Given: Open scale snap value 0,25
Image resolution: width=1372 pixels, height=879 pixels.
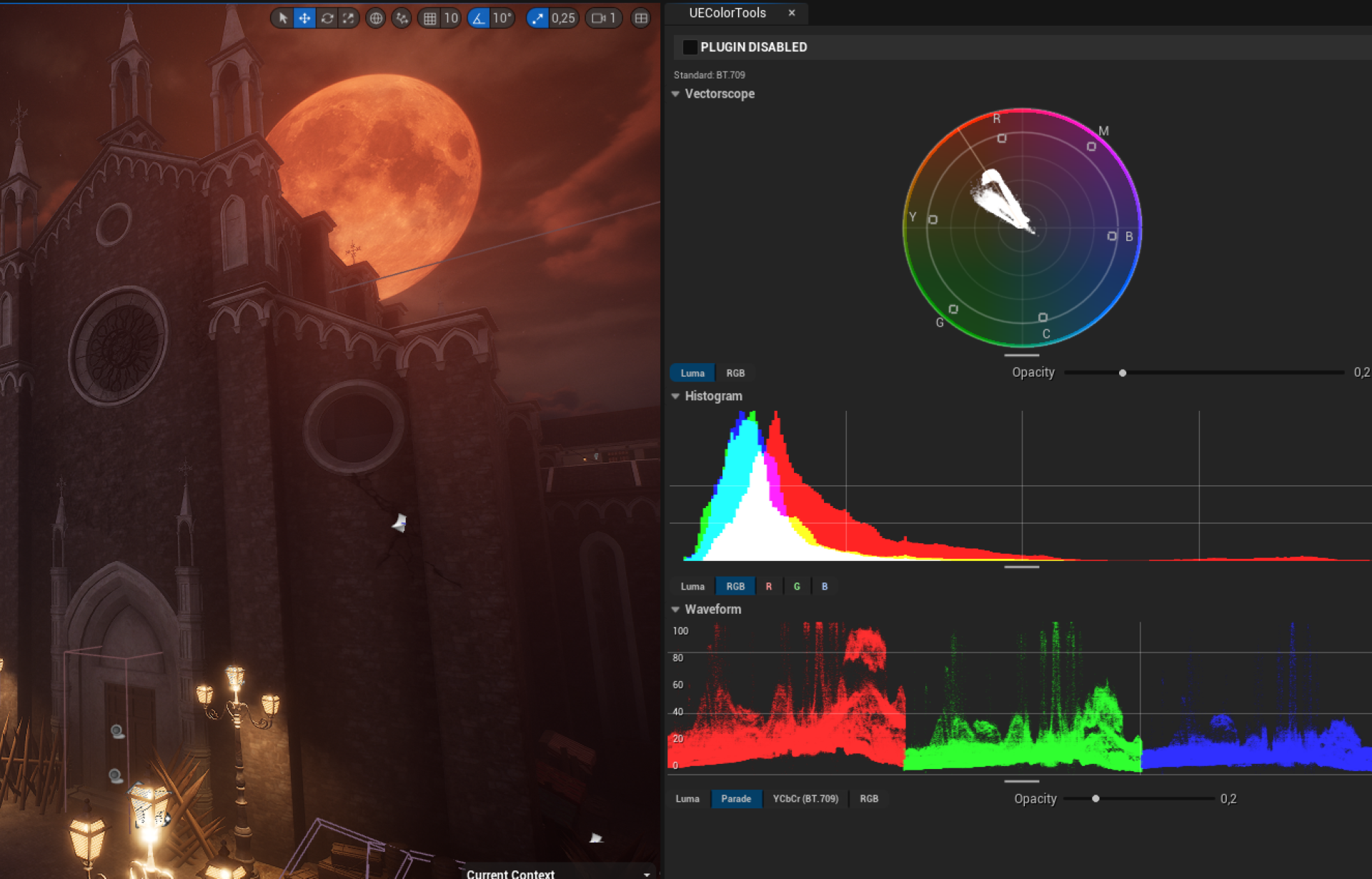Looking at the screenshot, I should pyautogui.click(x=563, y=19).
